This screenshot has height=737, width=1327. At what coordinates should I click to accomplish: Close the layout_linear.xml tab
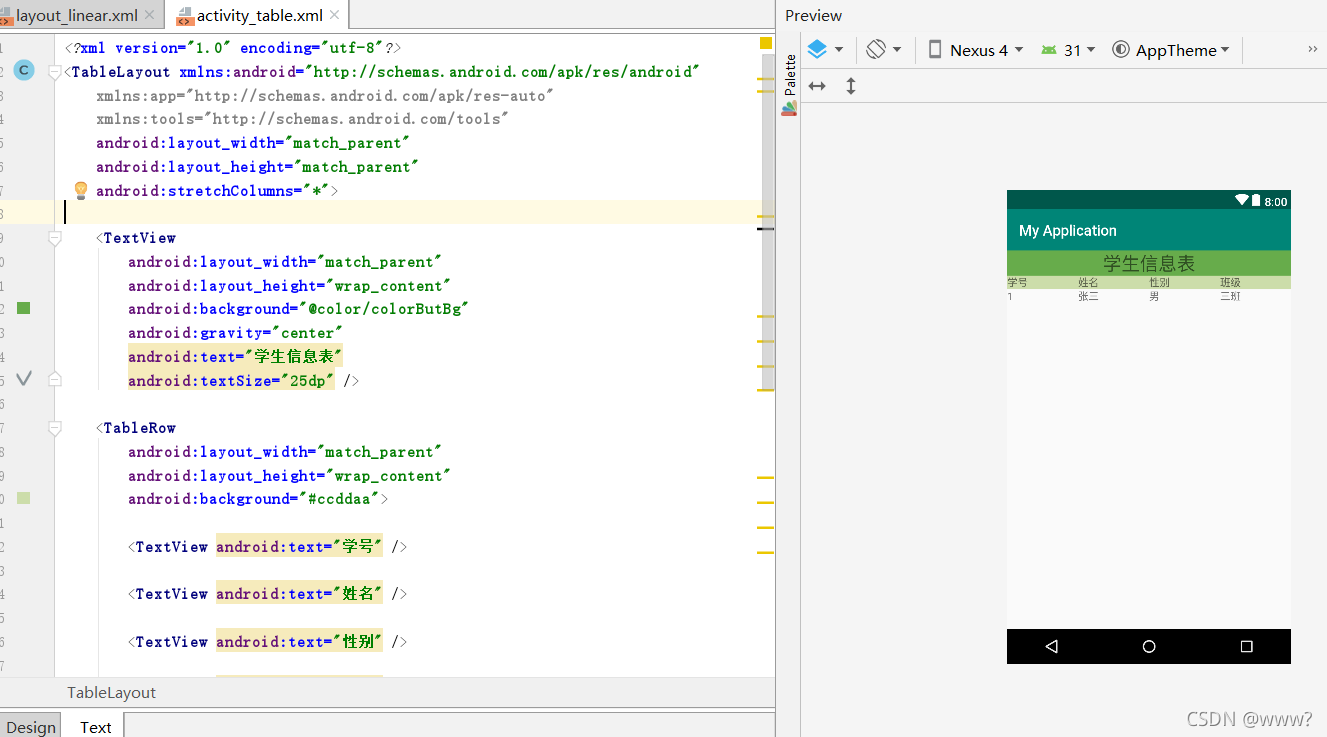[x=150, y=15]
